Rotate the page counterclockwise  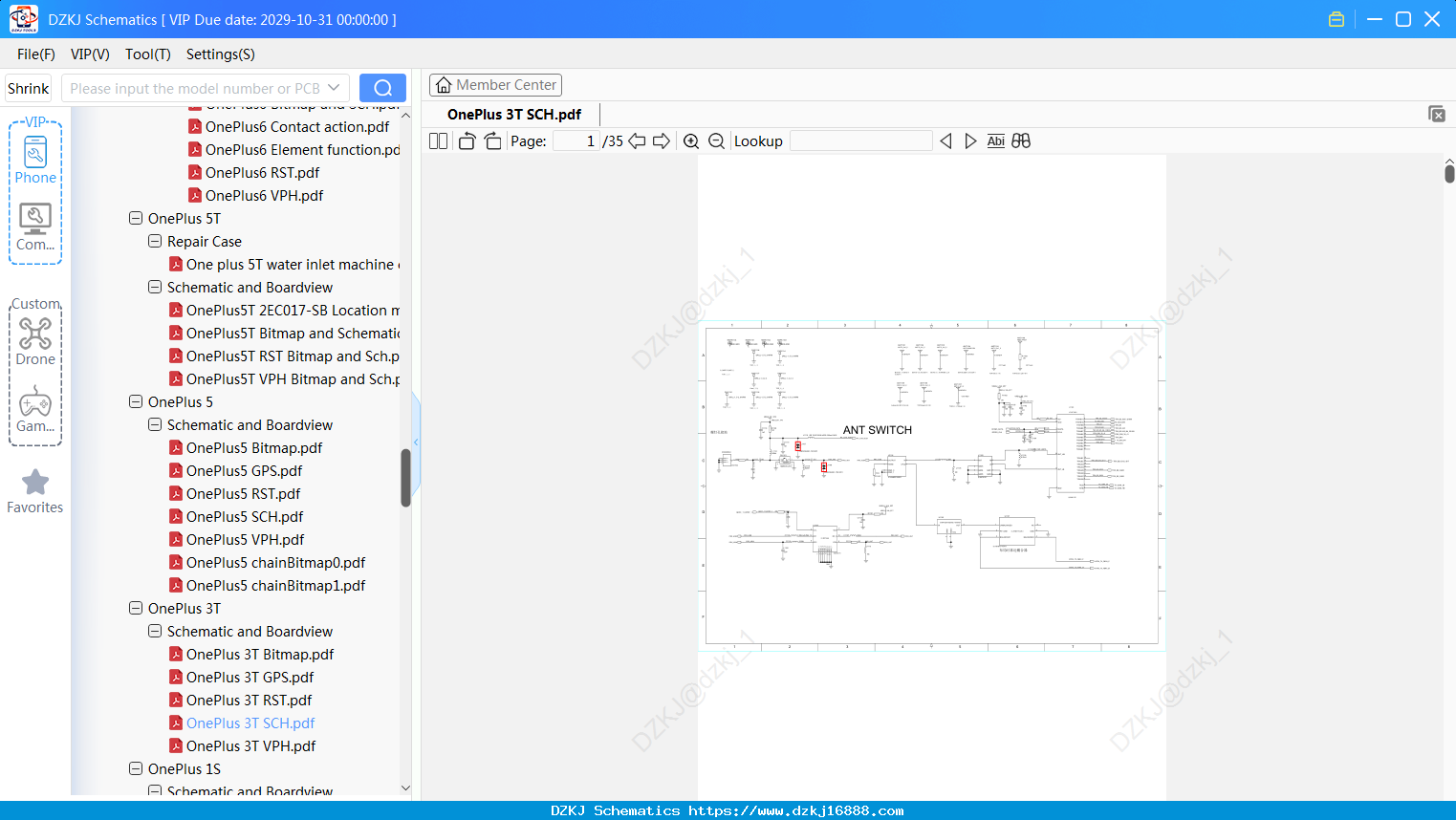467,141
